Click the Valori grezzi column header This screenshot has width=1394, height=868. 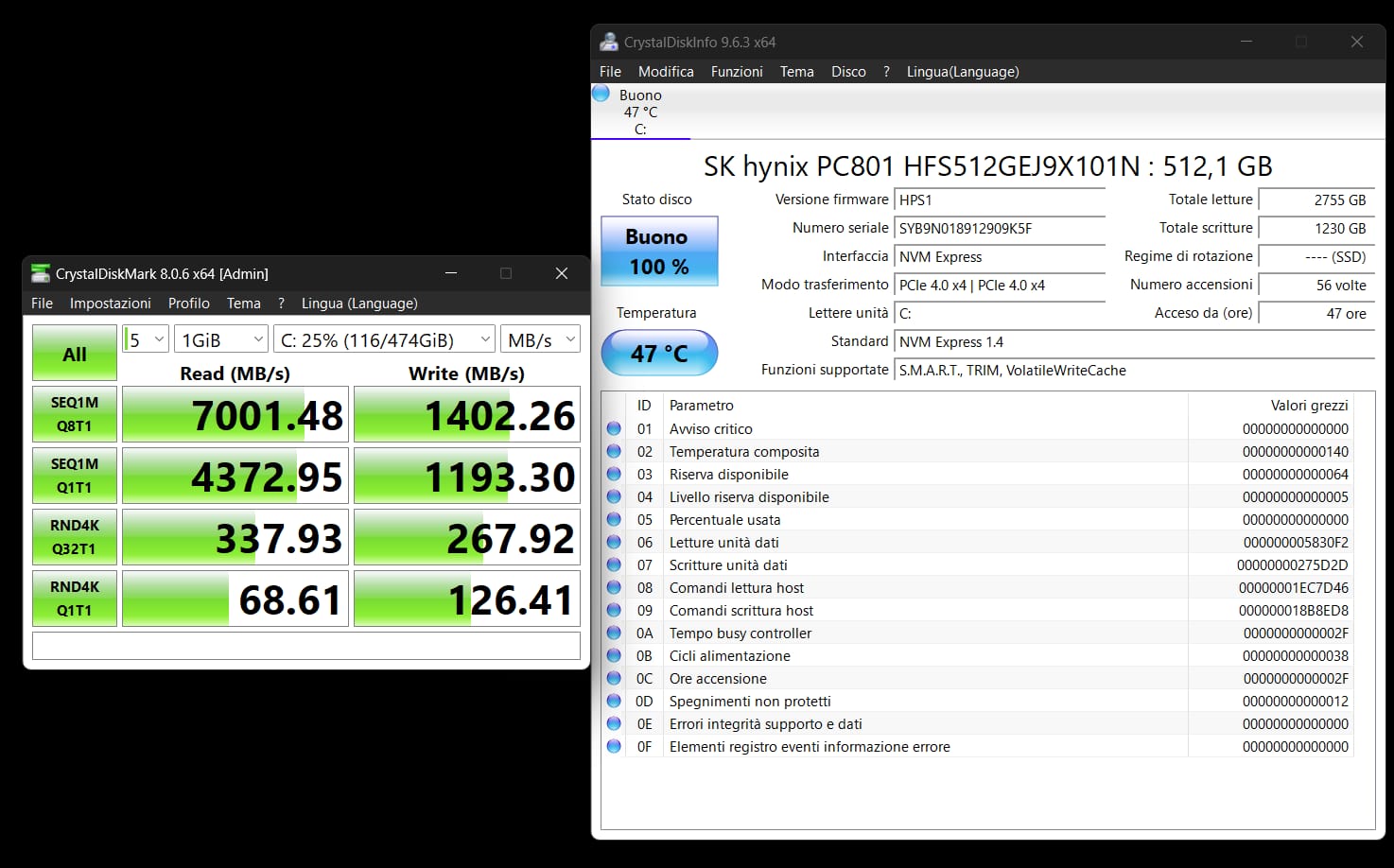click(1270, 405)
